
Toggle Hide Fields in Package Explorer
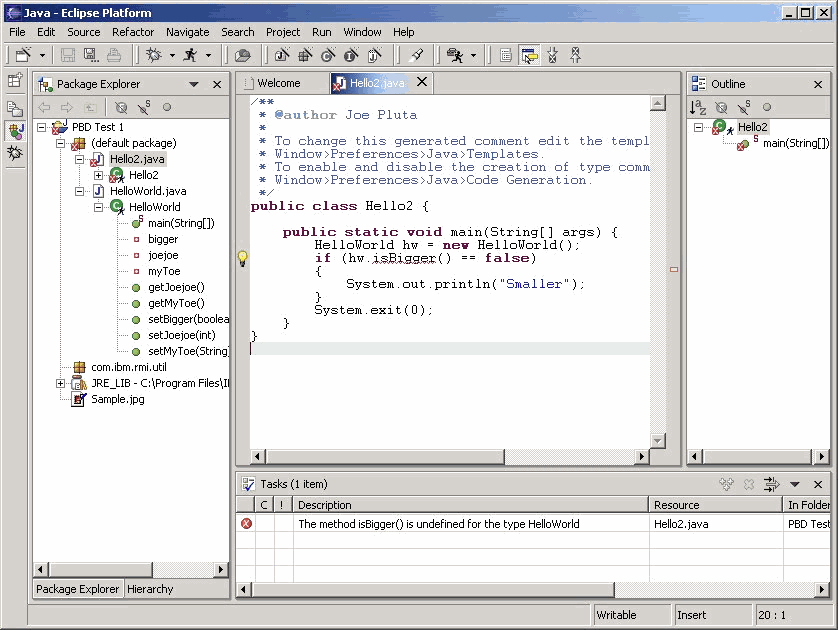[121, 107]
